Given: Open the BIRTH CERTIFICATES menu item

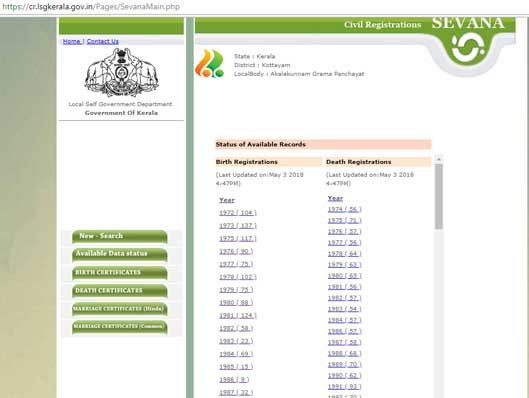Looking at the screenshot, I should click(x=120, y=273).
